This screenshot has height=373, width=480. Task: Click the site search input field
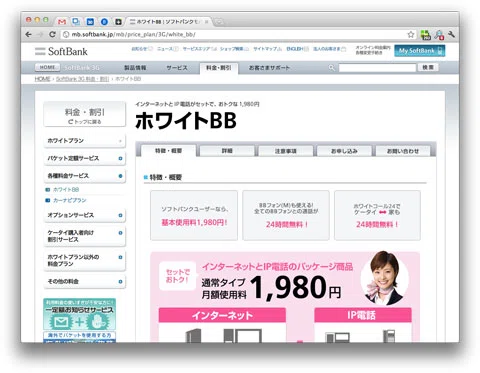[x=377, y=68]
